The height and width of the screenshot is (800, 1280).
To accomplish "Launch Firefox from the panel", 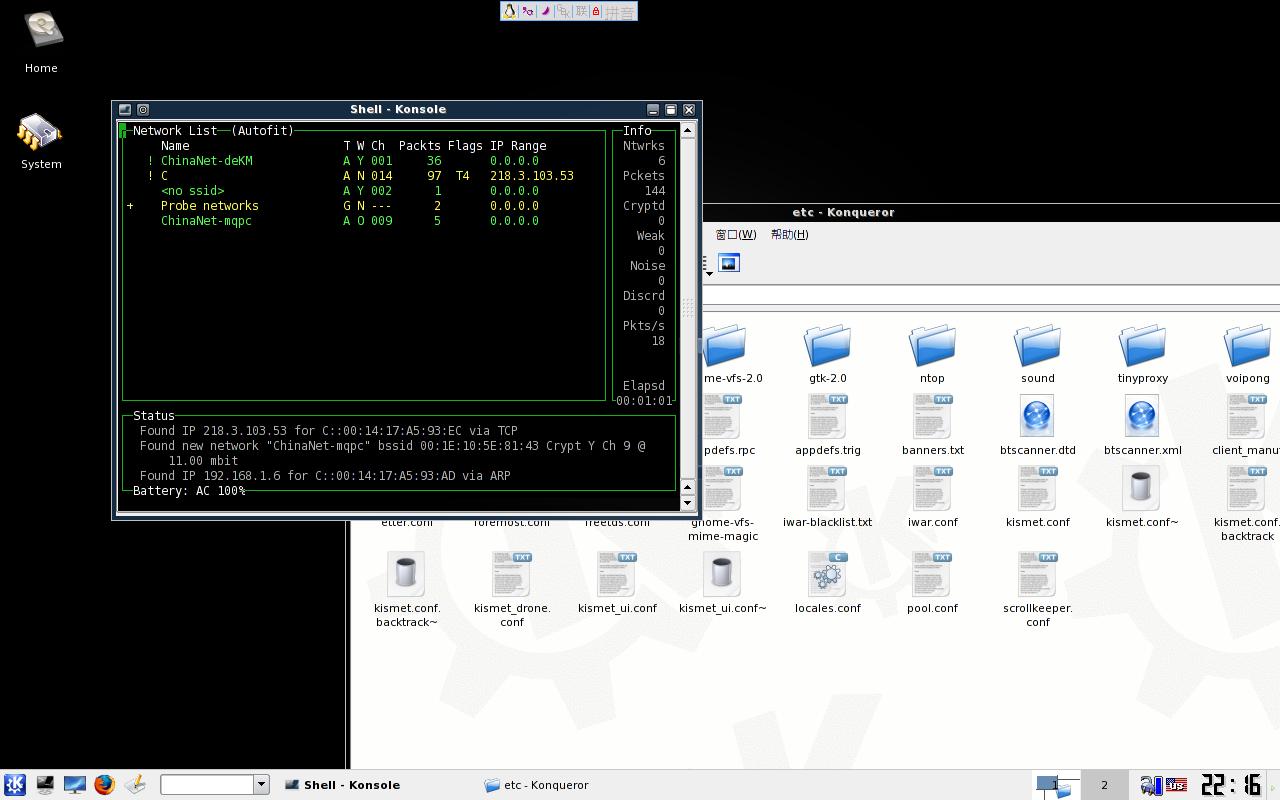I will pos(104,785).
